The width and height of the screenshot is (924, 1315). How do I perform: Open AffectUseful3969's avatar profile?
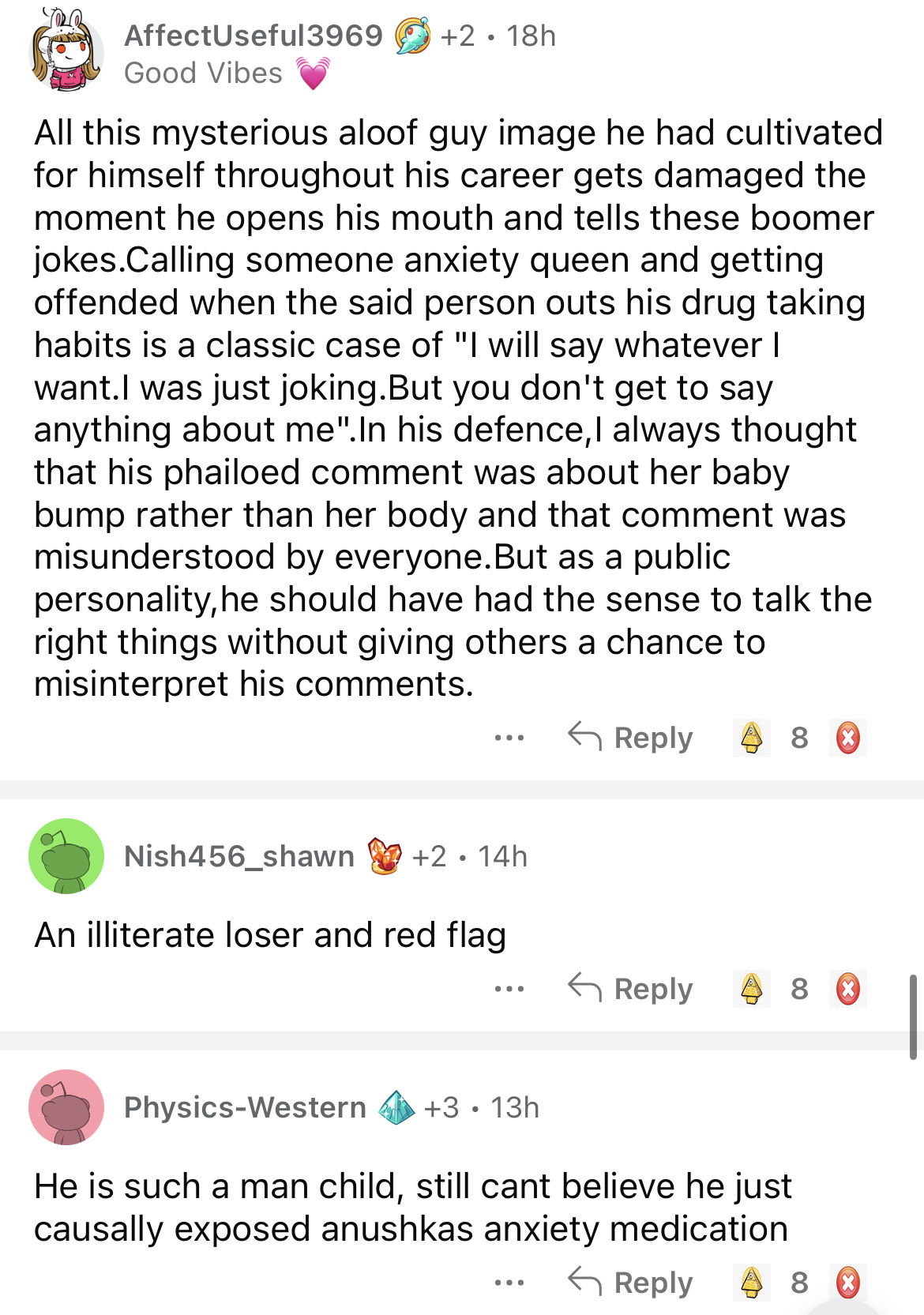[66, 51]
